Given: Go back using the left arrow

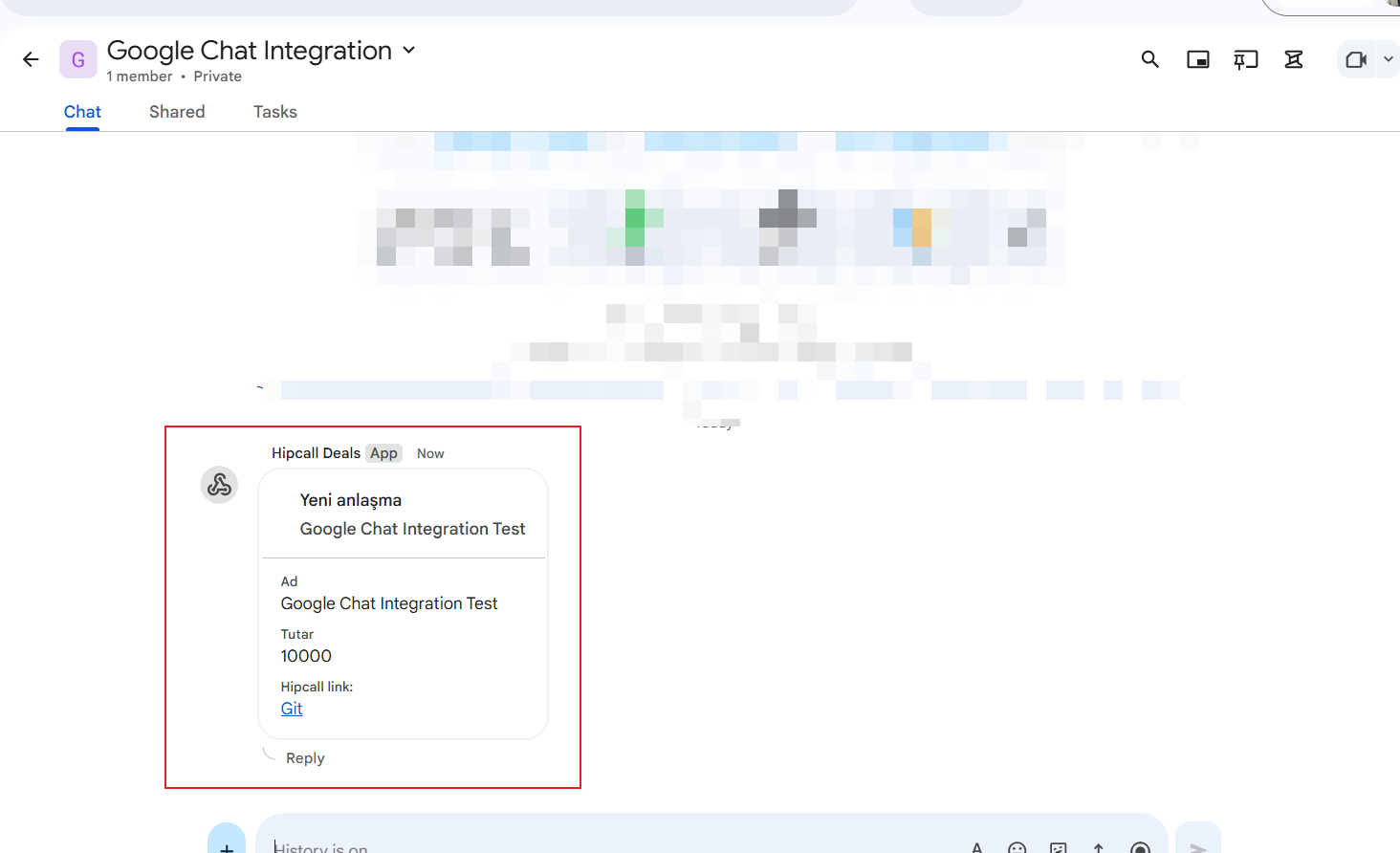Looking at the screenshot, I should (x=31, y=59).
